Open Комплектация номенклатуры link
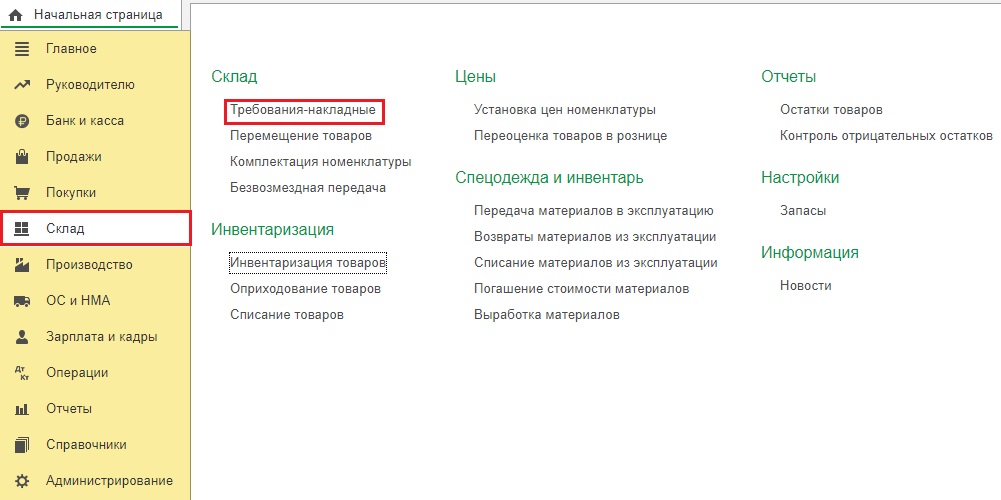Viewport: 1001px width, 500px height. pos(320,162)
